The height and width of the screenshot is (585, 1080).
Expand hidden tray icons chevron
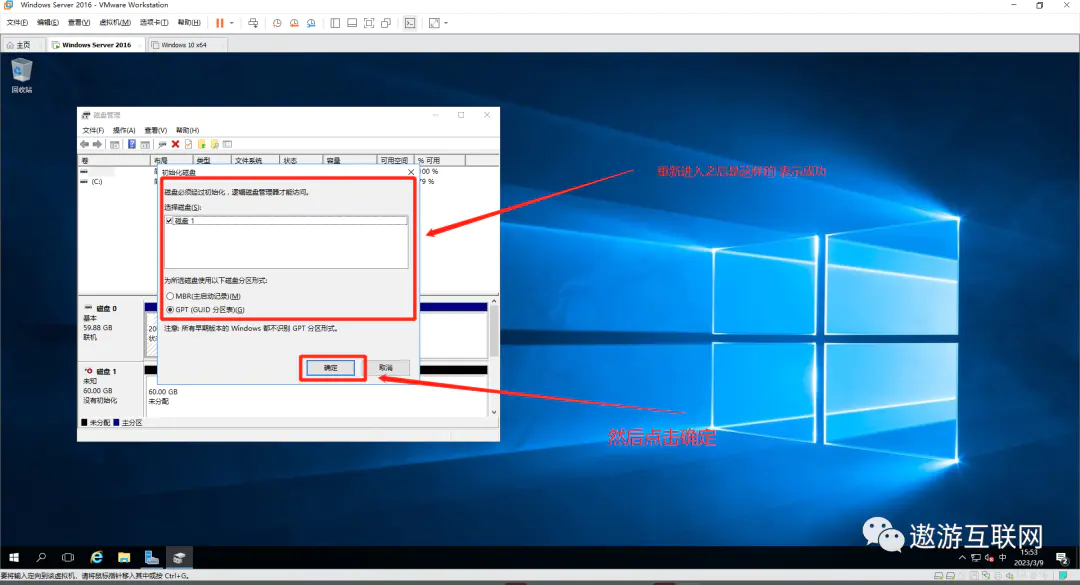click(962, 558)
